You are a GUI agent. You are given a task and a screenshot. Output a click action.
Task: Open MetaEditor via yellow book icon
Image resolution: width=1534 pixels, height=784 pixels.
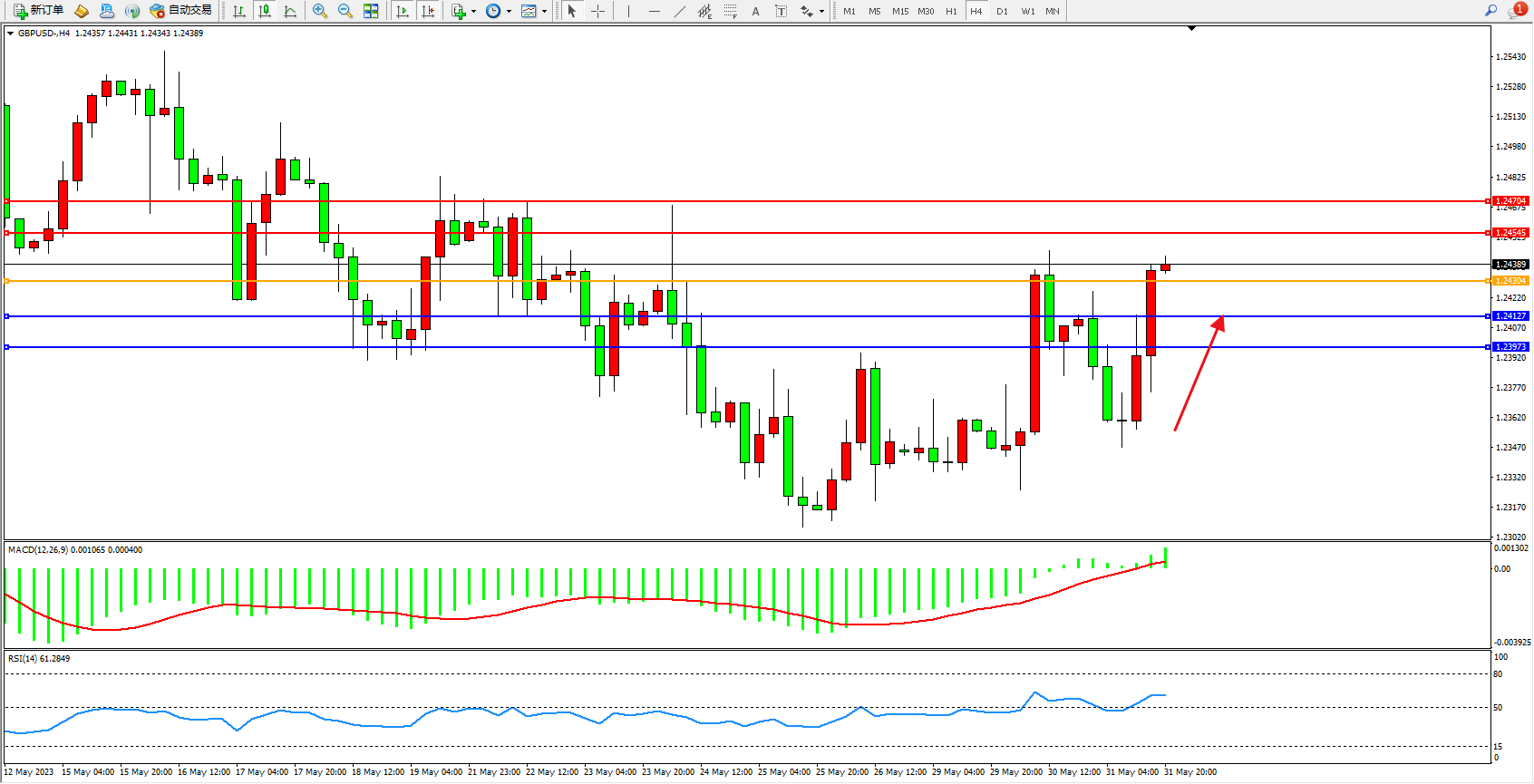click(82, 11)
